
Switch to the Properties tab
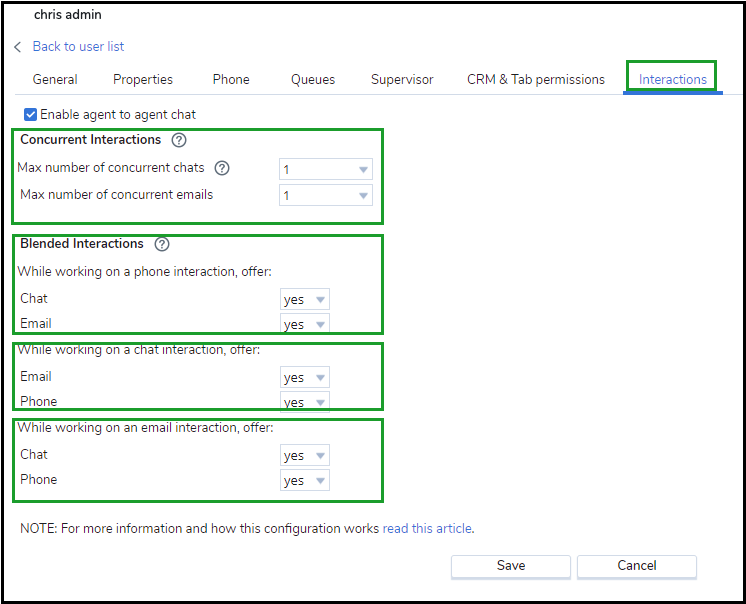(x=143, y=79)
